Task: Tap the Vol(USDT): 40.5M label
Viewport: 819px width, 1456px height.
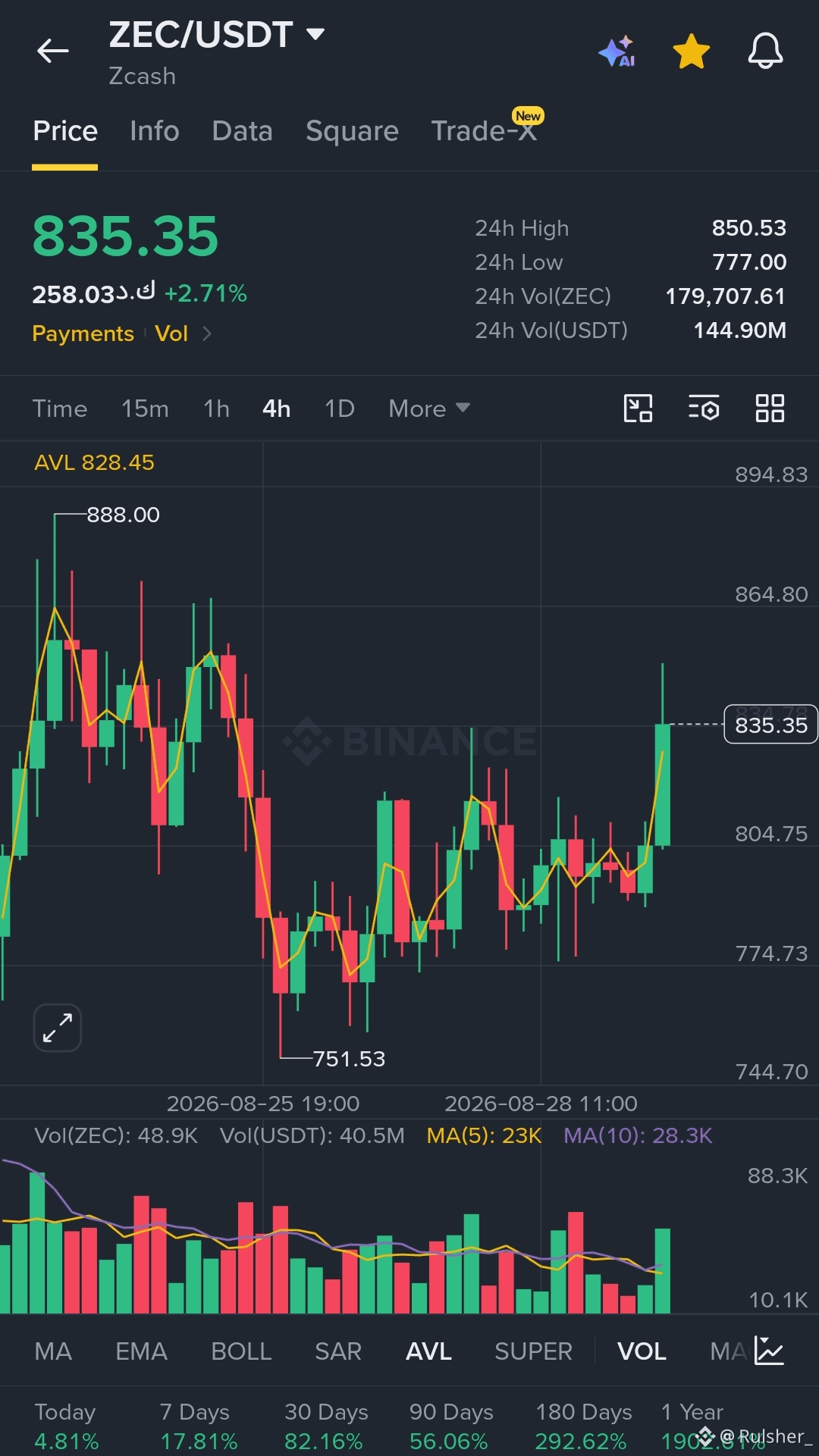Action: [312, 1135]
